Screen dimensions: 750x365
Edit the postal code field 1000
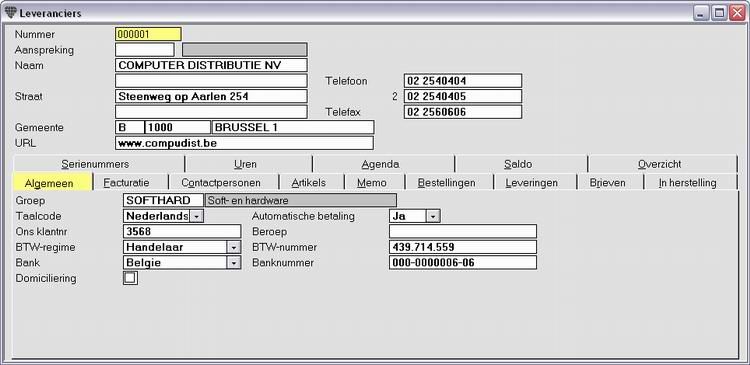pyautogui.click(x=177, y=127)
